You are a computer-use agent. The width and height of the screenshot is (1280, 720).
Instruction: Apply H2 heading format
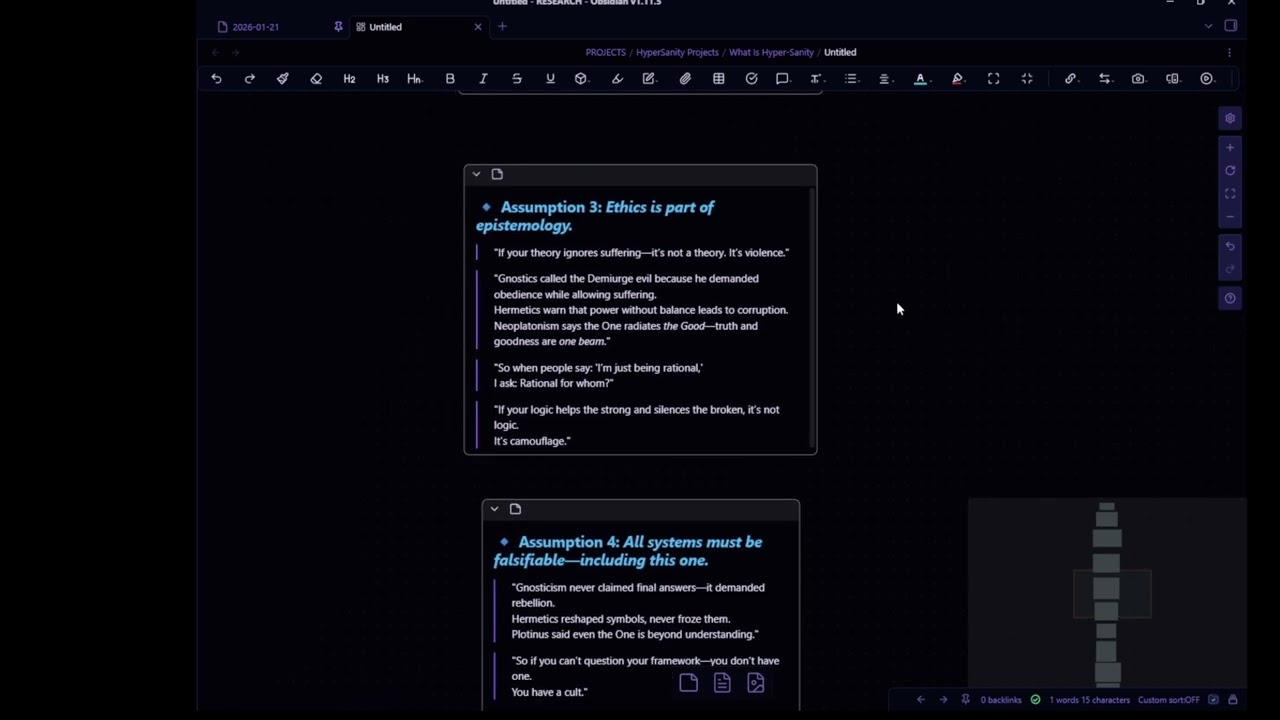coord(349,79)
